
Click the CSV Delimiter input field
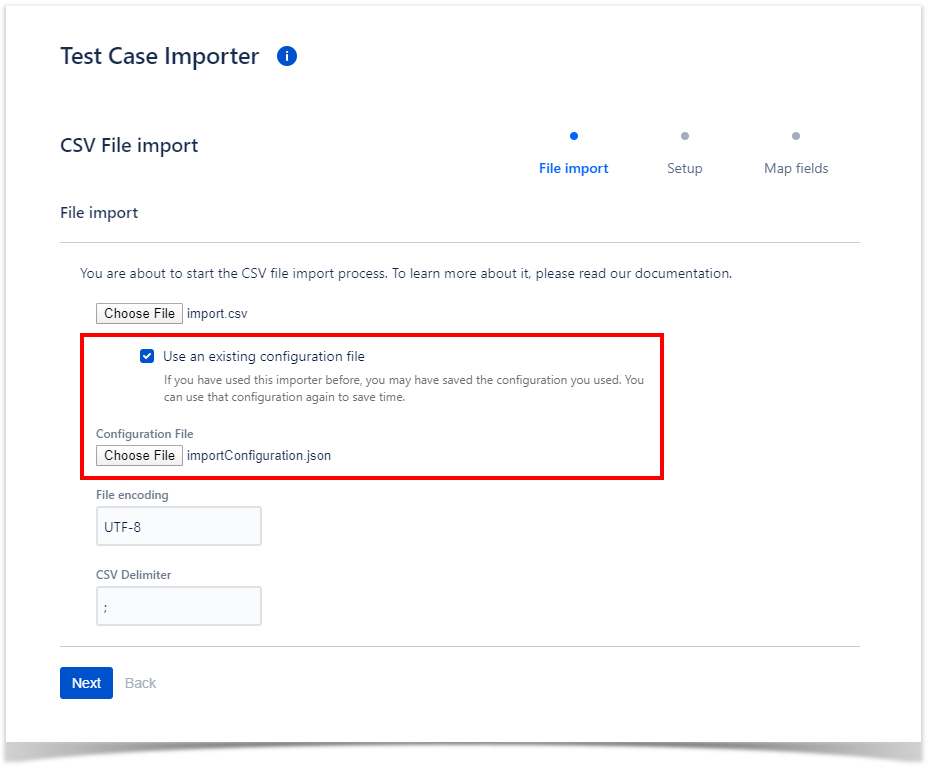pyautogui.click(x=179, y=606)
